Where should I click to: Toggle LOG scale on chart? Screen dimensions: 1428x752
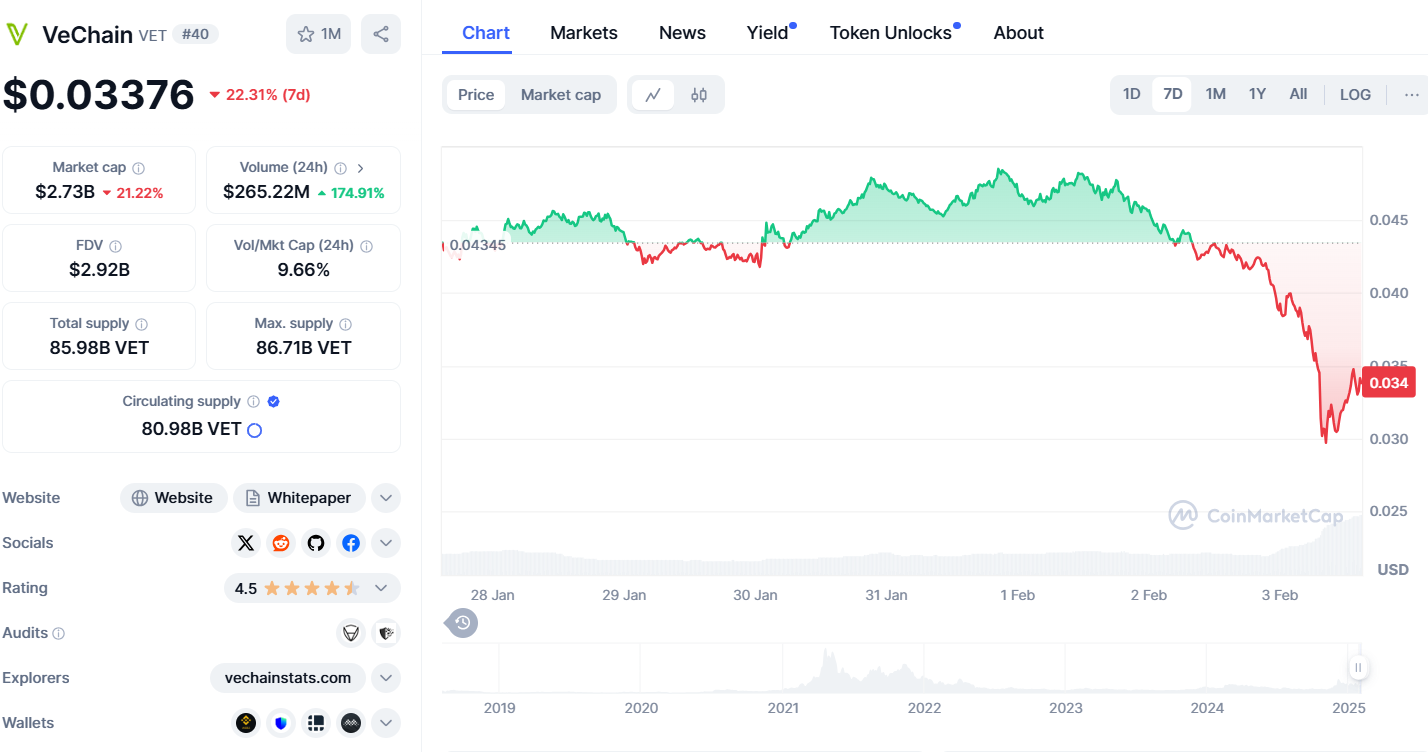pos(1355,94)
